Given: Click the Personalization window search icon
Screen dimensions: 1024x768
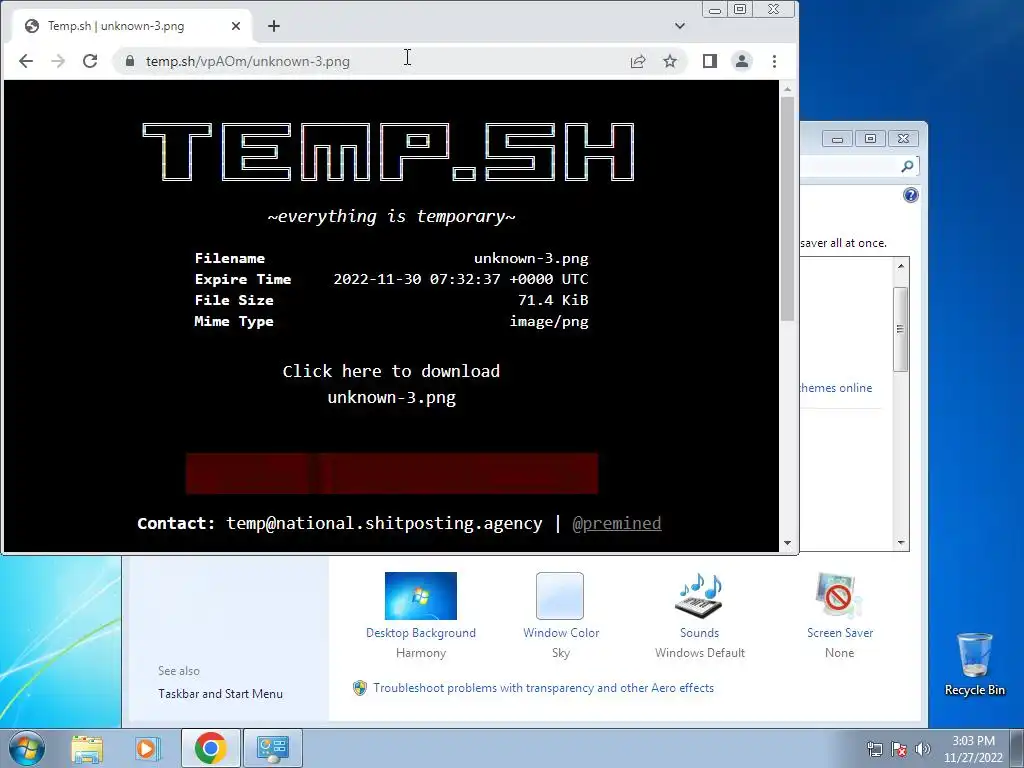Looking at the screenshot, I should tap(907, 167).
